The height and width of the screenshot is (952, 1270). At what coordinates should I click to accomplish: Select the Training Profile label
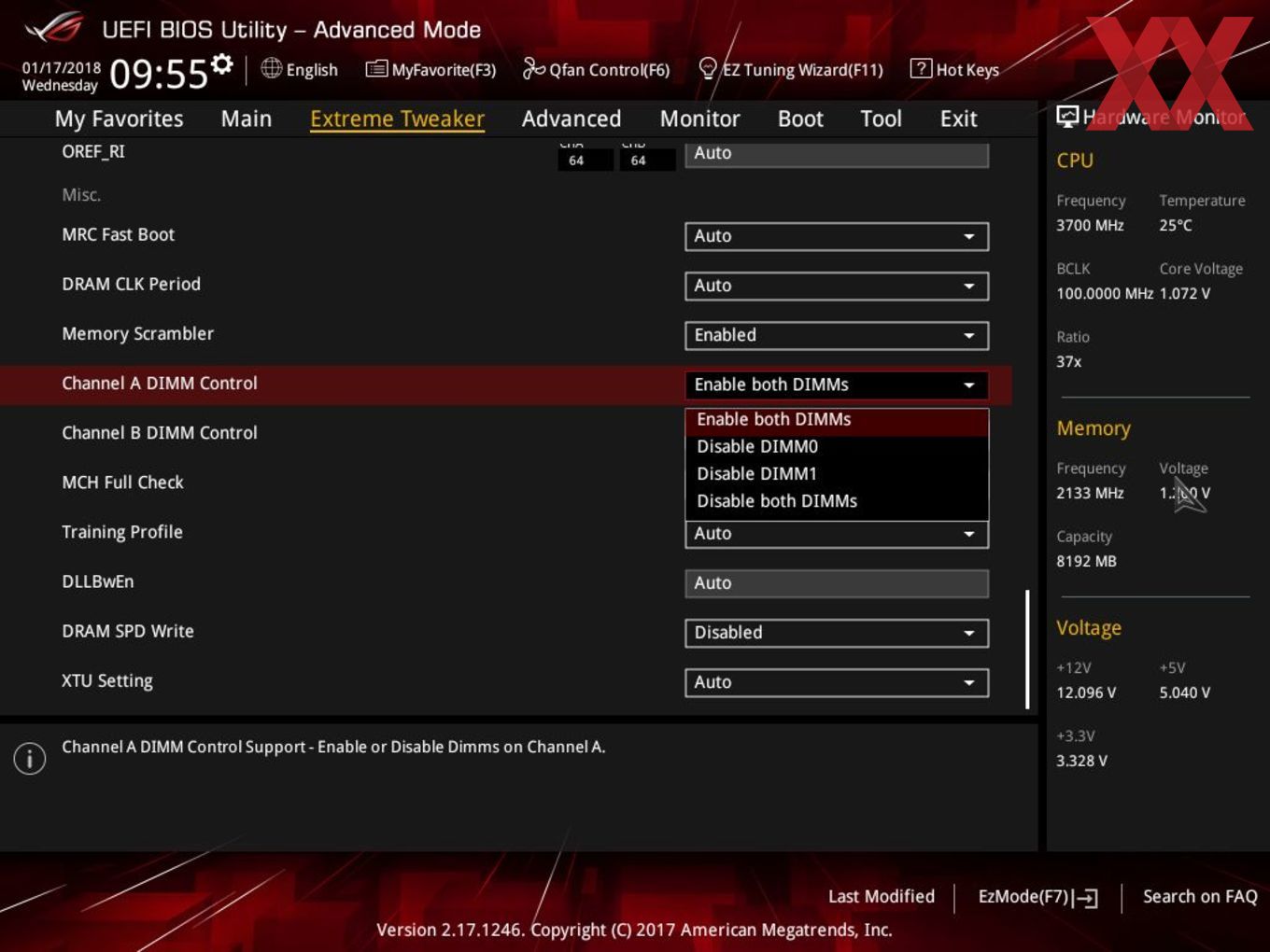(122, 532)
